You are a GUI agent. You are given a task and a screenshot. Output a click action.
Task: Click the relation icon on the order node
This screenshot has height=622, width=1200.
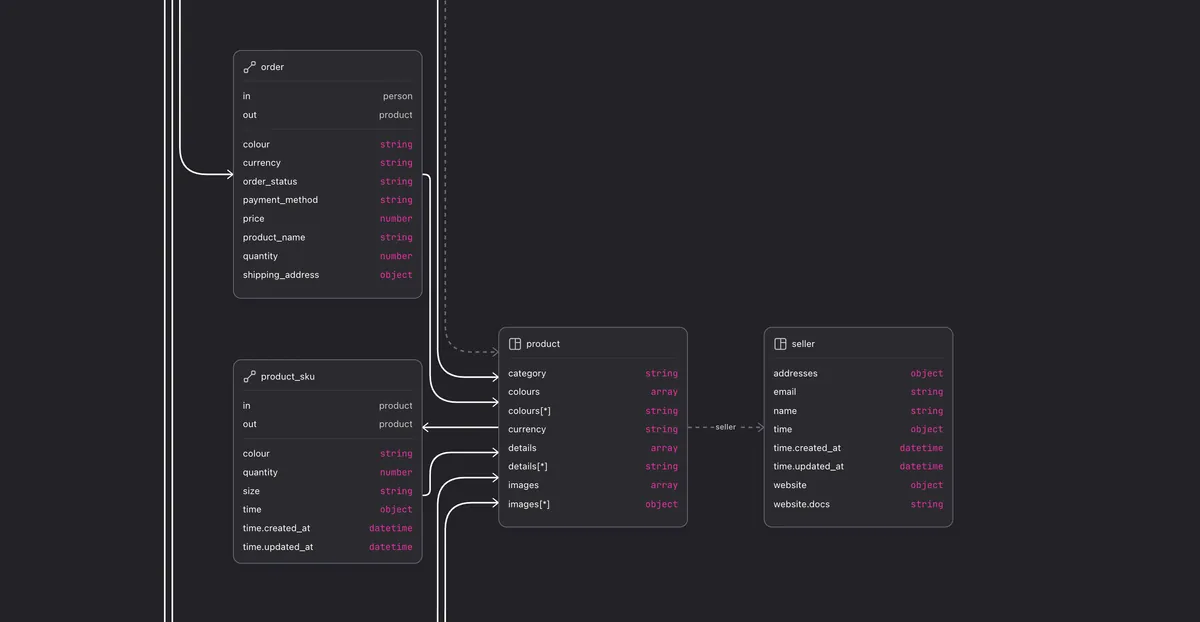click(x=249, y=67)
